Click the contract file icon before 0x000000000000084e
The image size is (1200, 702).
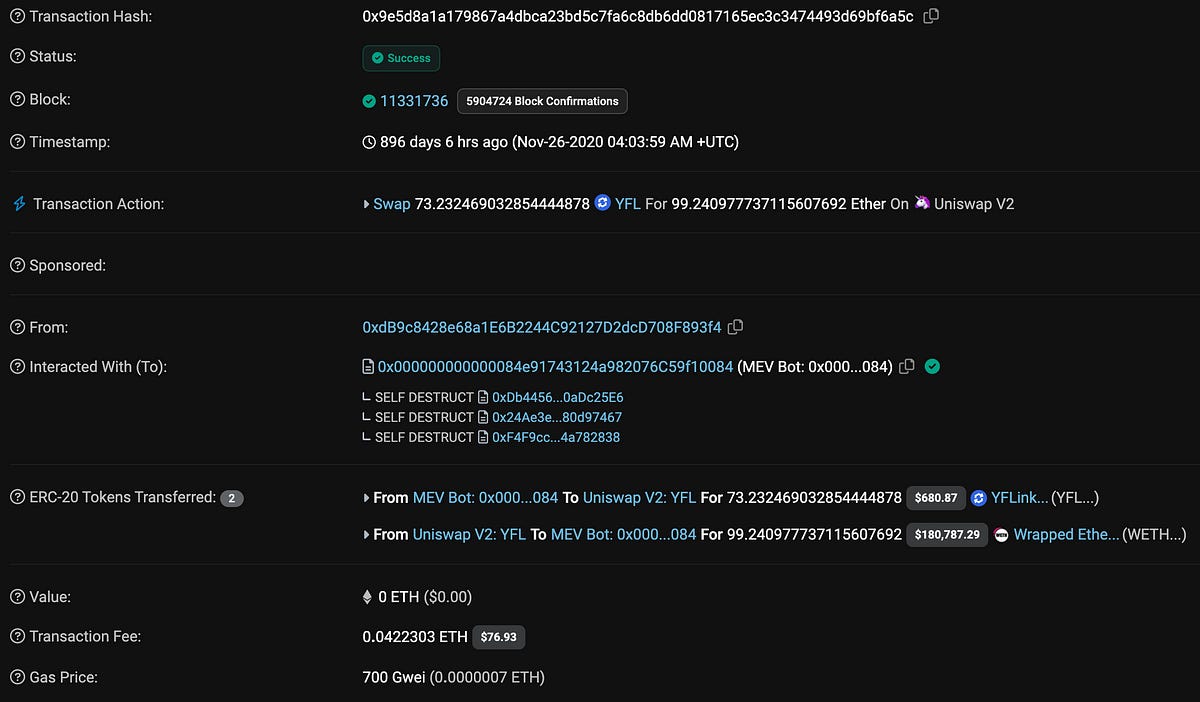[368, 367]
